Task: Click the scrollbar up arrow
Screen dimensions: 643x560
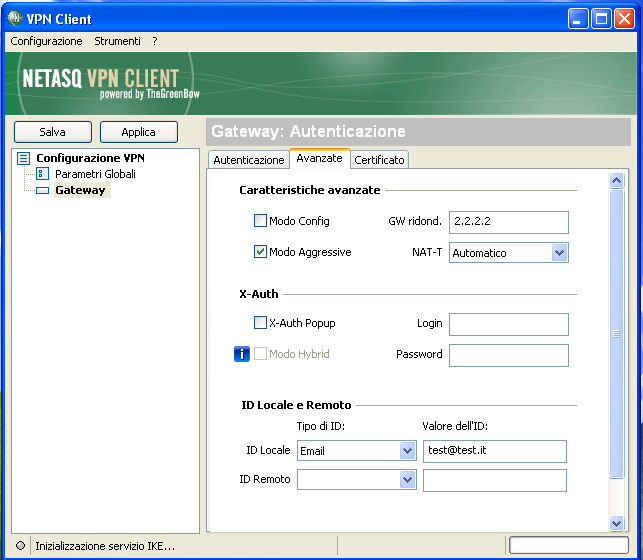Action: click(x=616, y=180)
